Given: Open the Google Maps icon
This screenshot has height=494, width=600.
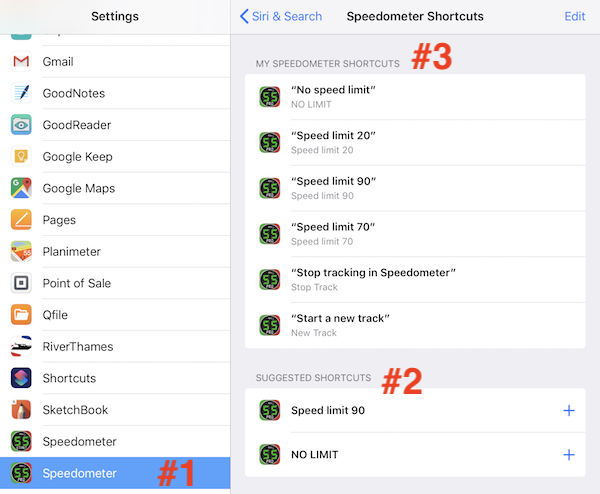Looking at the screenshot, I should 21,188.
